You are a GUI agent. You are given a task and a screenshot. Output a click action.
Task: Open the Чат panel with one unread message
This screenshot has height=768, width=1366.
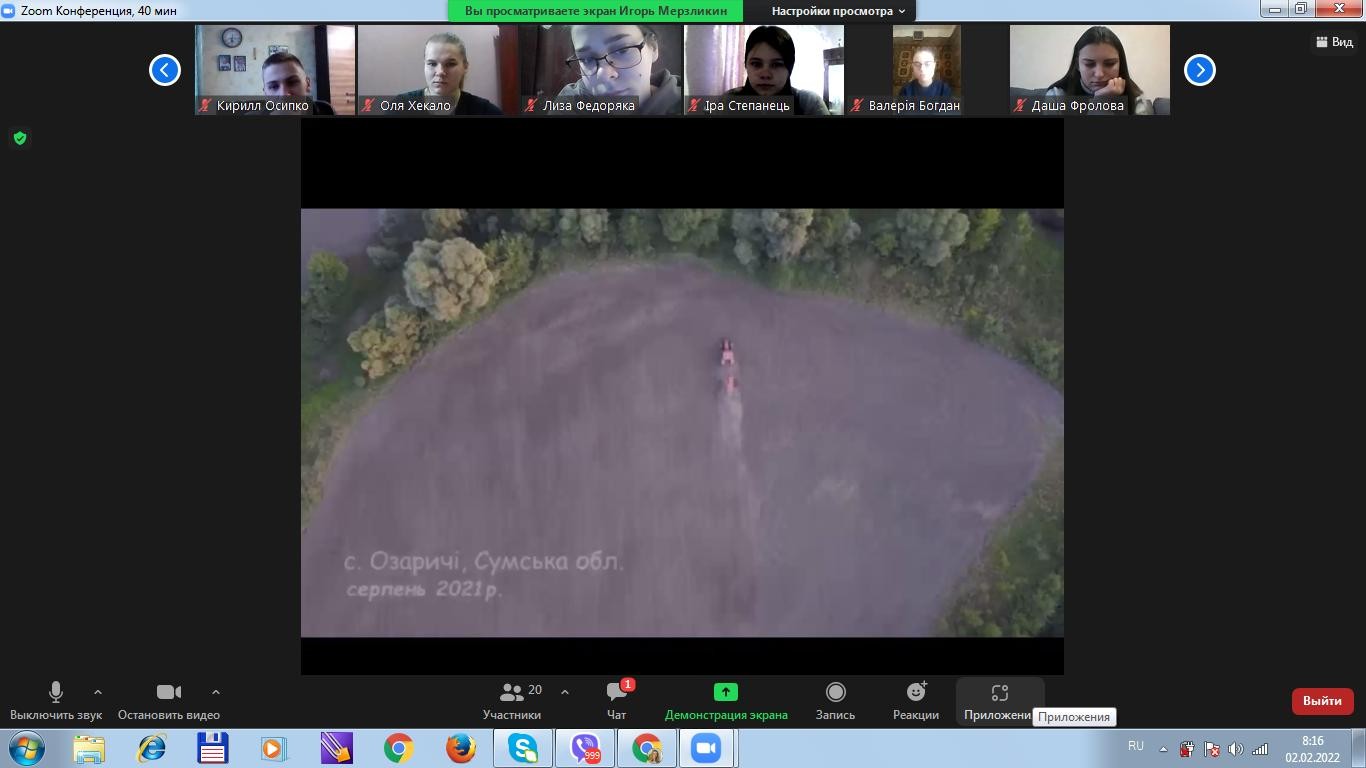coord(617,700)
